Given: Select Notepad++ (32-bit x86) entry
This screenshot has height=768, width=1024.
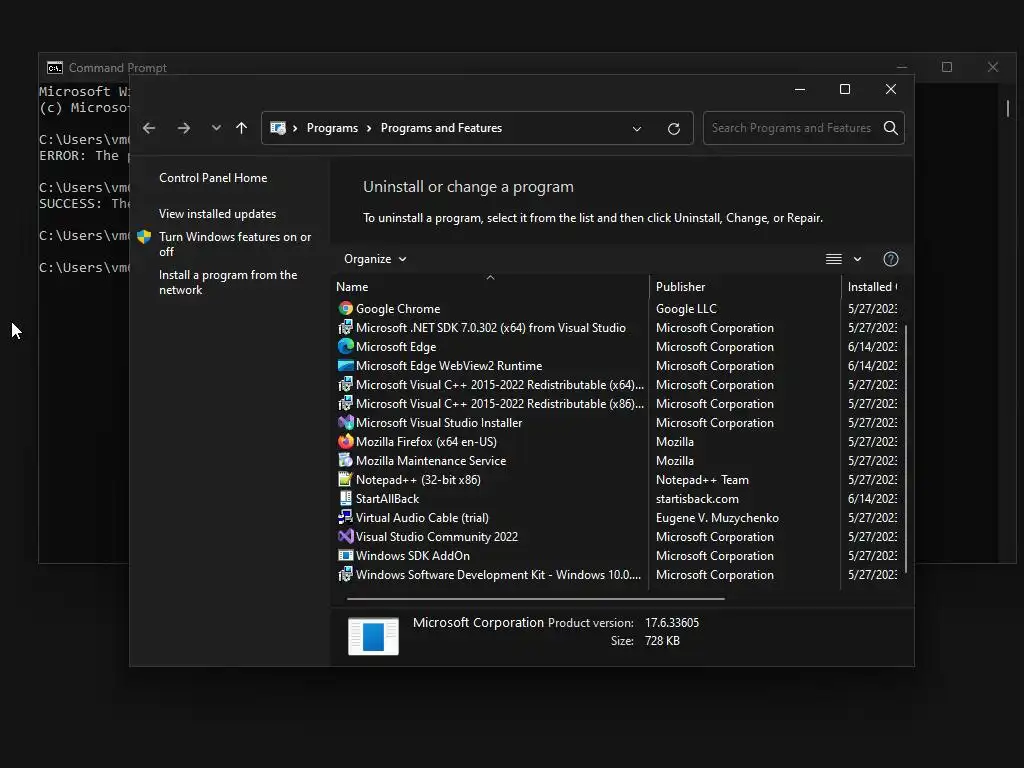Looking at the screenshot, I should [418, 479].
